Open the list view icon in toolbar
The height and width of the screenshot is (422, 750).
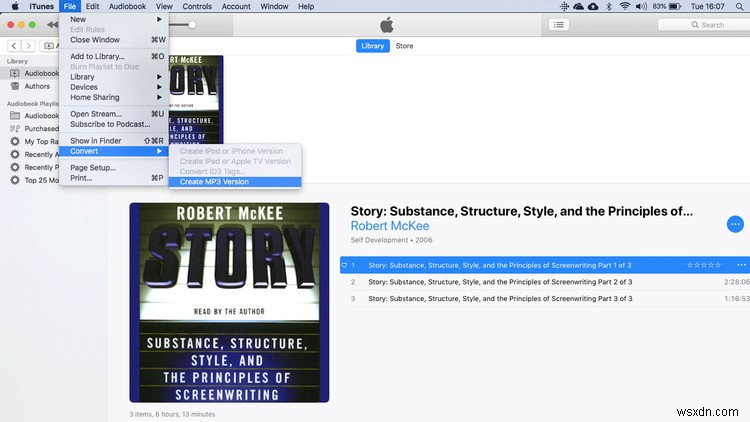point(559,24)
